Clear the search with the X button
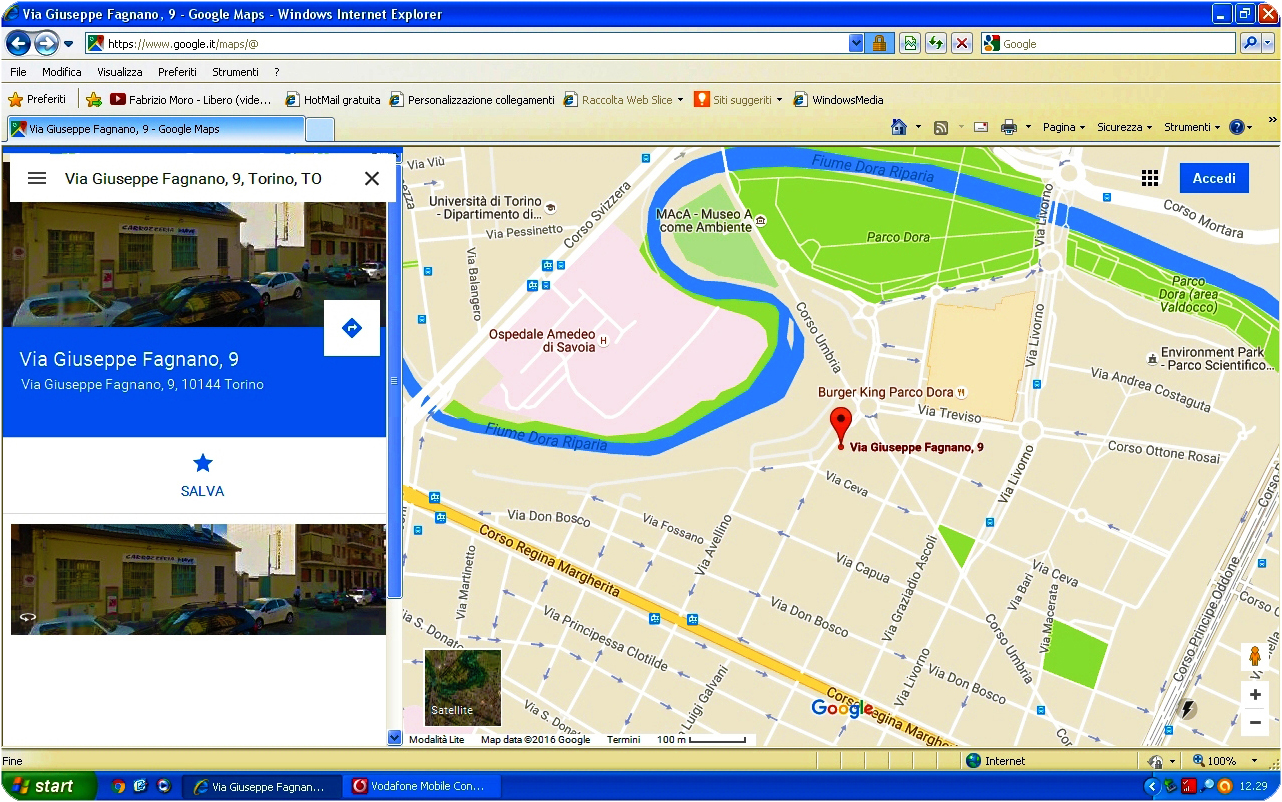The width and height of the screenshot is (1282, 802). pos(372,178)
